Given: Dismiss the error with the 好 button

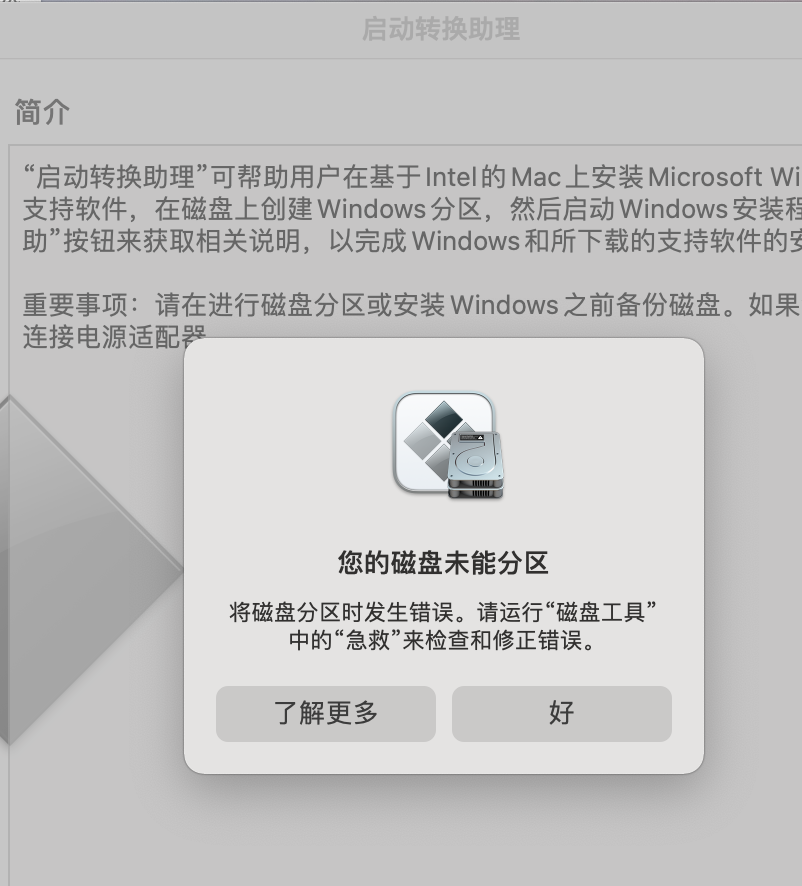Looking at the screenshot, I should coord(562,714).
